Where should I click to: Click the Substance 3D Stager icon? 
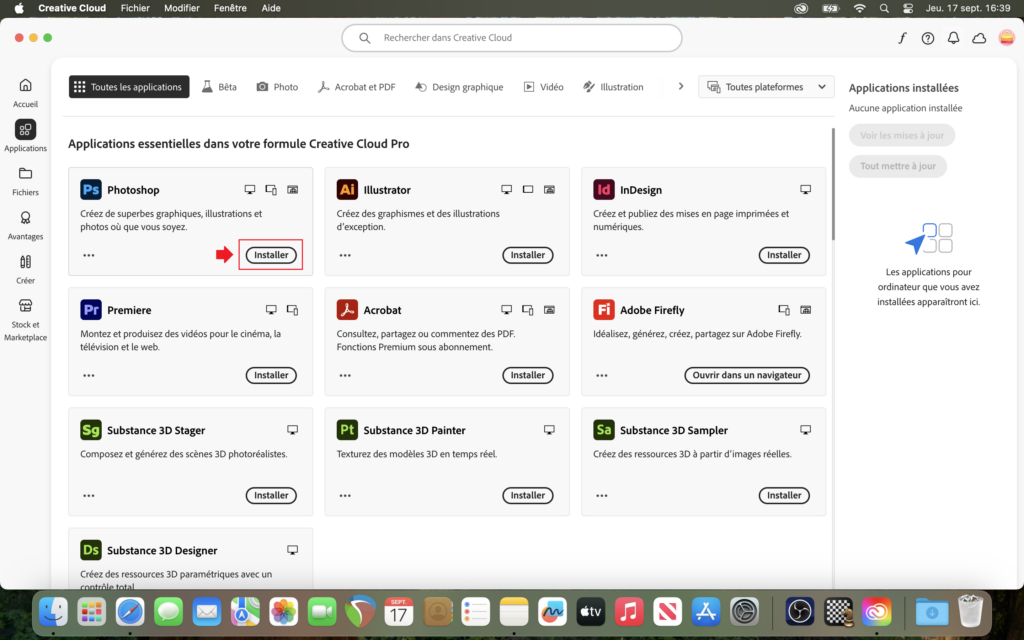point(91,430)
